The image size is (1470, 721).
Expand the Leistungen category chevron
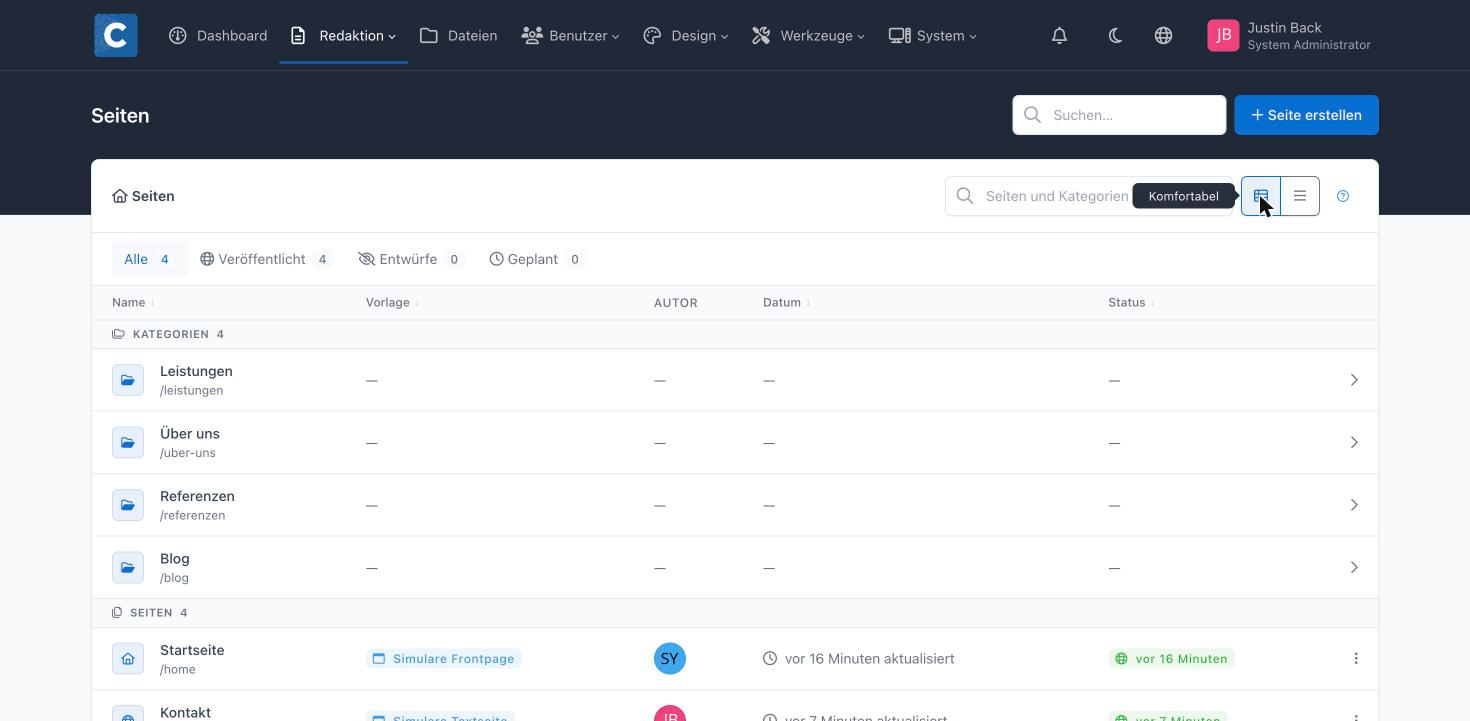coord(1354,380)
